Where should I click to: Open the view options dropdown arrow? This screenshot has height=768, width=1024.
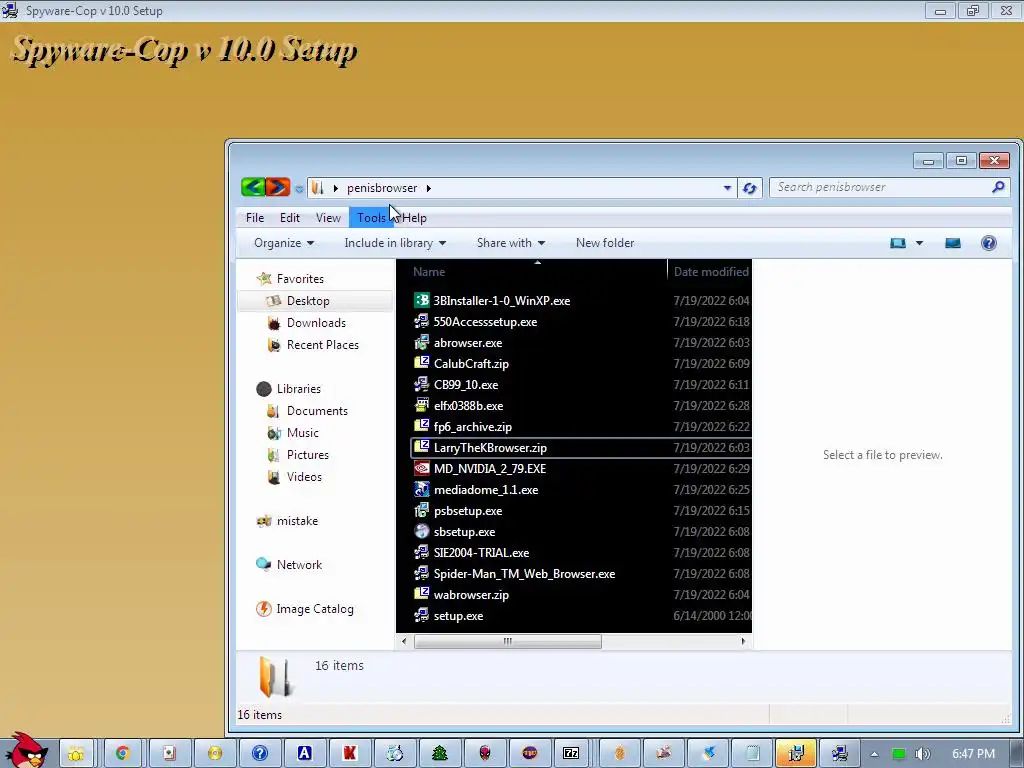[919, 243]
